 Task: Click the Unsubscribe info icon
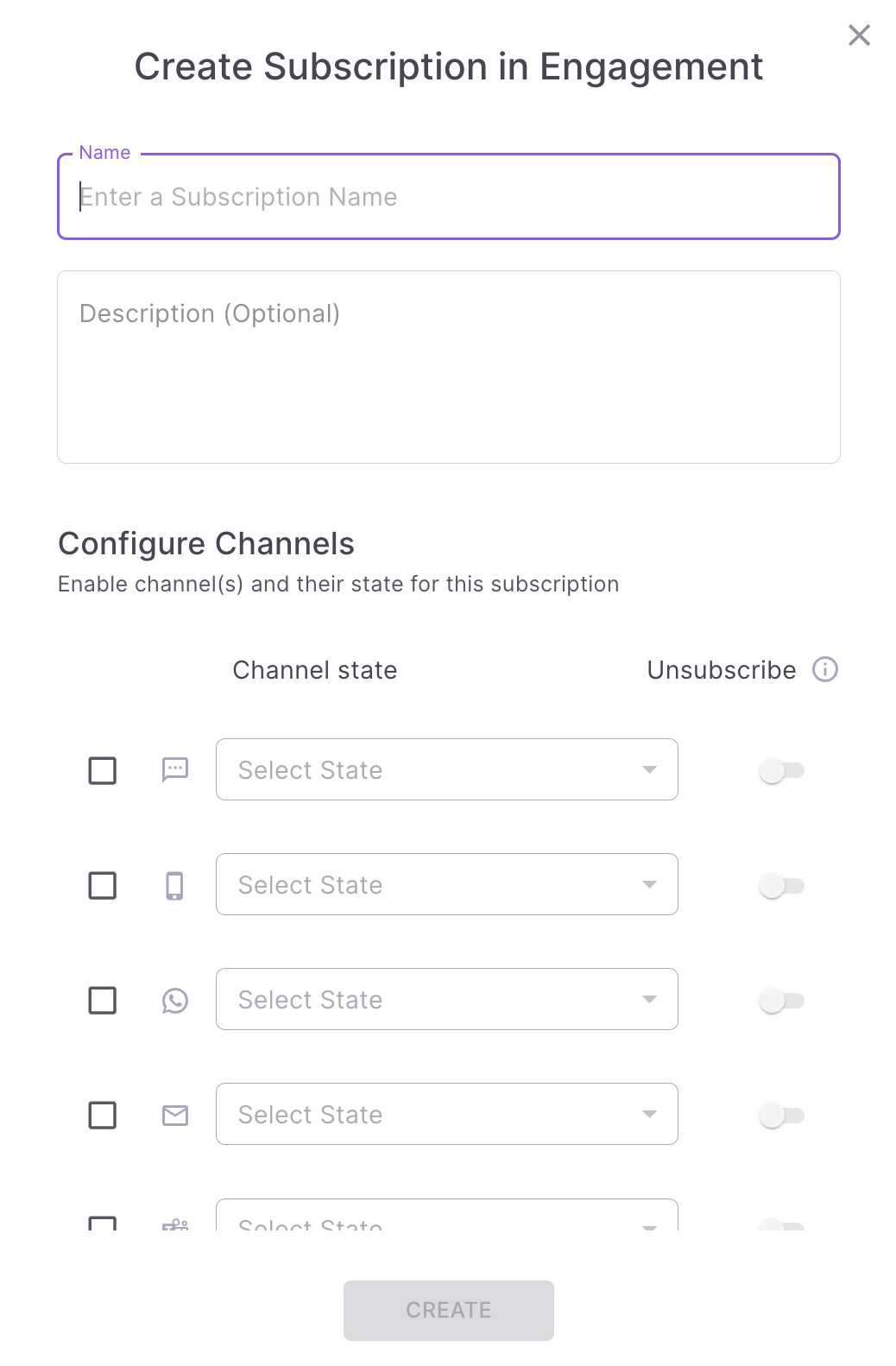(x=825, y=670)
